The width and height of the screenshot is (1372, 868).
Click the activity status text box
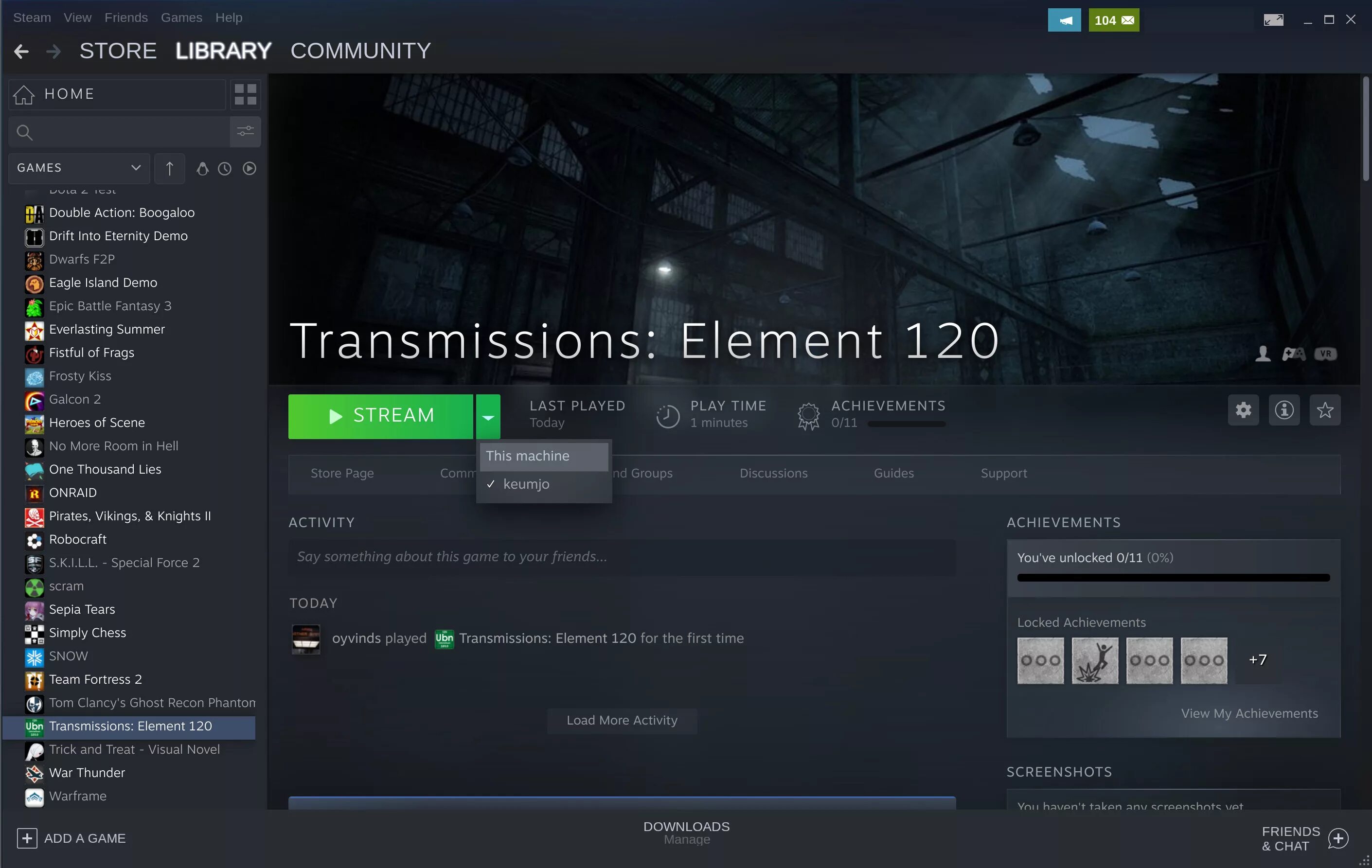tap(622, 557)
